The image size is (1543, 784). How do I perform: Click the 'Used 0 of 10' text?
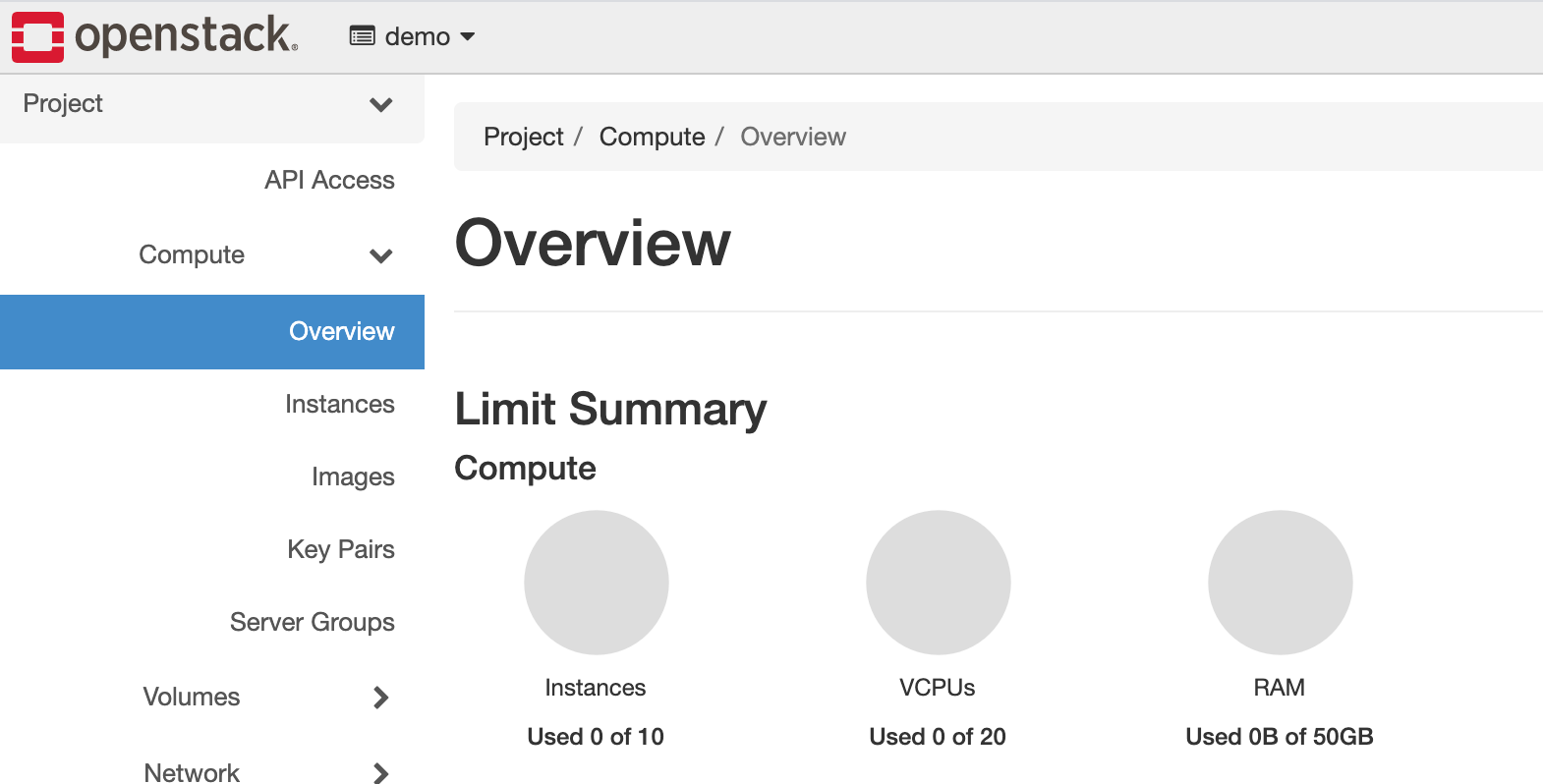click(x=596, y=737)
